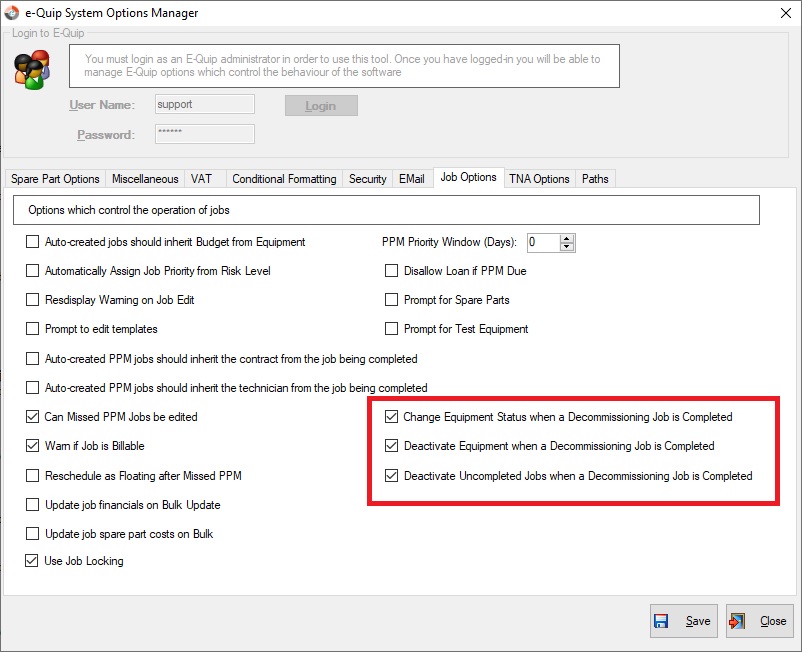Decrease PPM Priority Window days with down arrow
This screenshot has width=802, height=652.
point(566,247)
